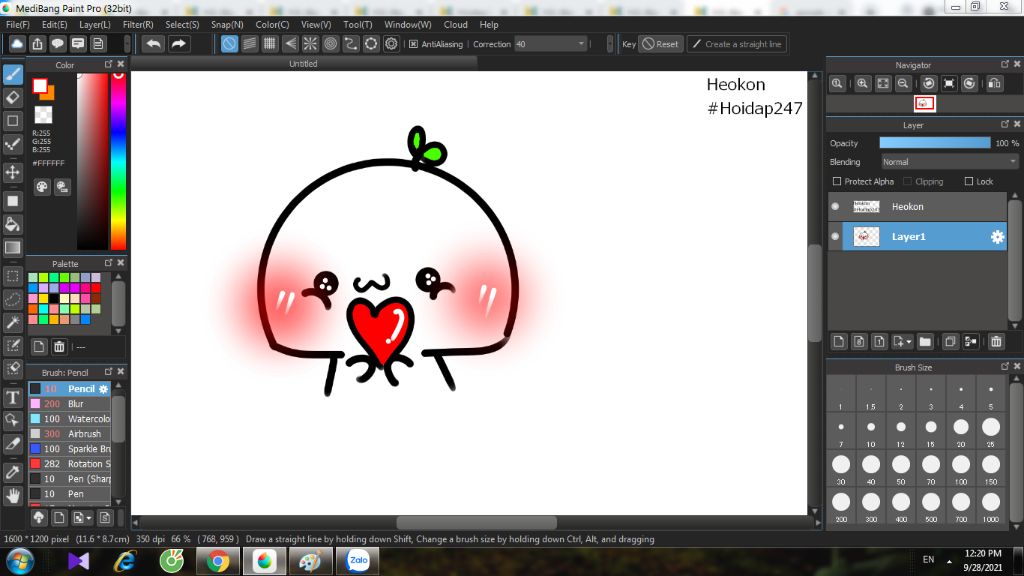Click the hue color strip

pyautogui.click(x=118, y=161)
